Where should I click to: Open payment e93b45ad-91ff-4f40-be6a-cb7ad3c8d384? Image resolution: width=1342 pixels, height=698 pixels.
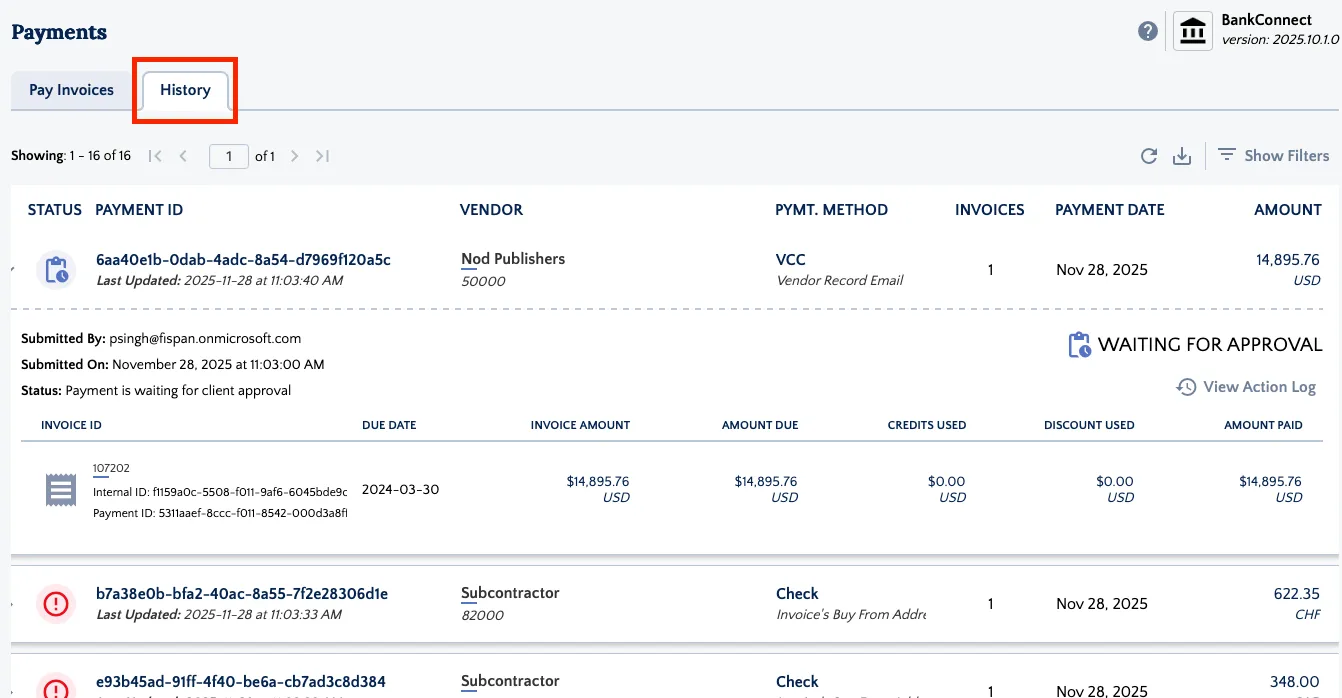coord(241,682)
